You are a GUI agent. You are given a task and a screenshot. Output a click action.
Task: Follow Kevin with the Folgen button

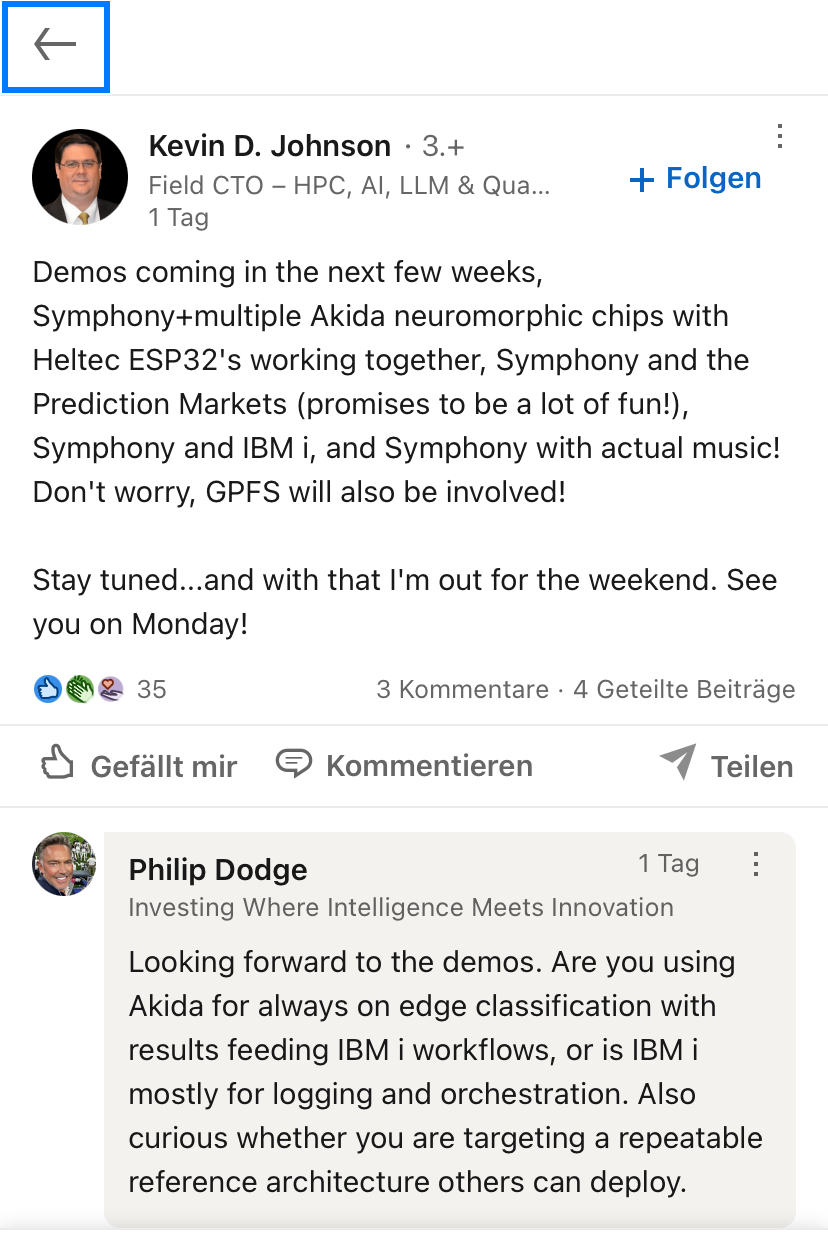tap(696, 179)
